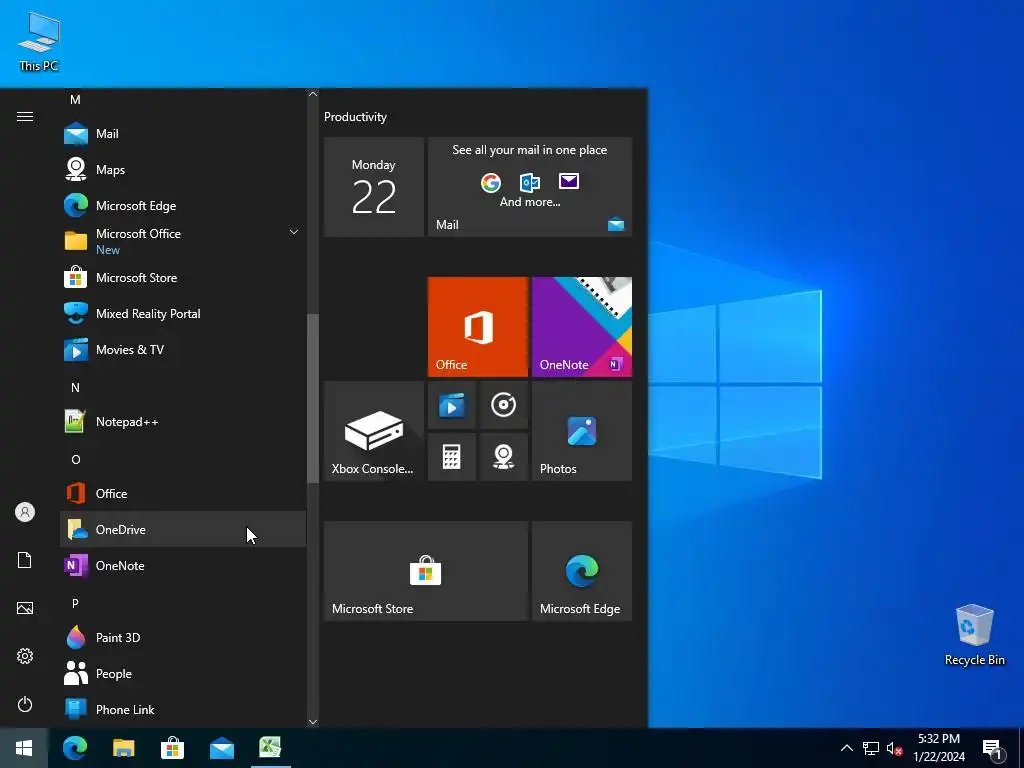Expand the Start hamburger menu

[25, 116]
